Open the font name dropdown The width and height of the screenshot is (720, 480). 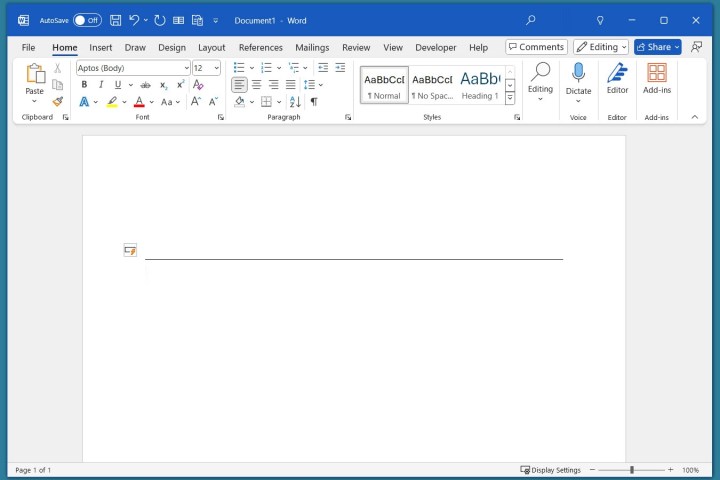point(186,68)
